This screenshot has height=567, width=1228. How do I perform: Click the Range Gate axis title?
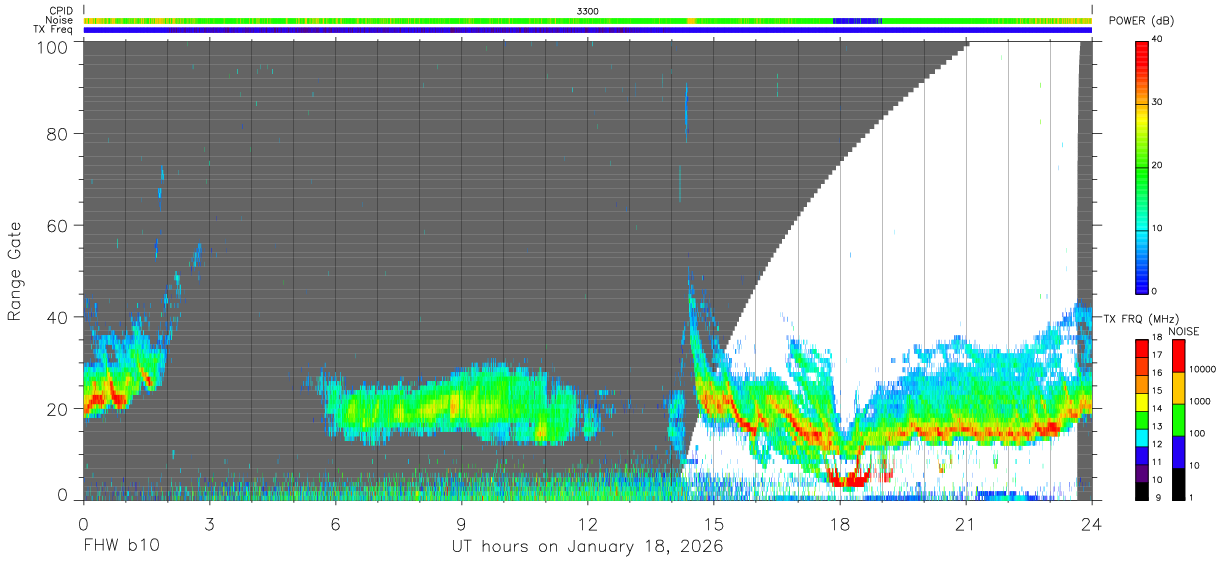click(15, 272)
